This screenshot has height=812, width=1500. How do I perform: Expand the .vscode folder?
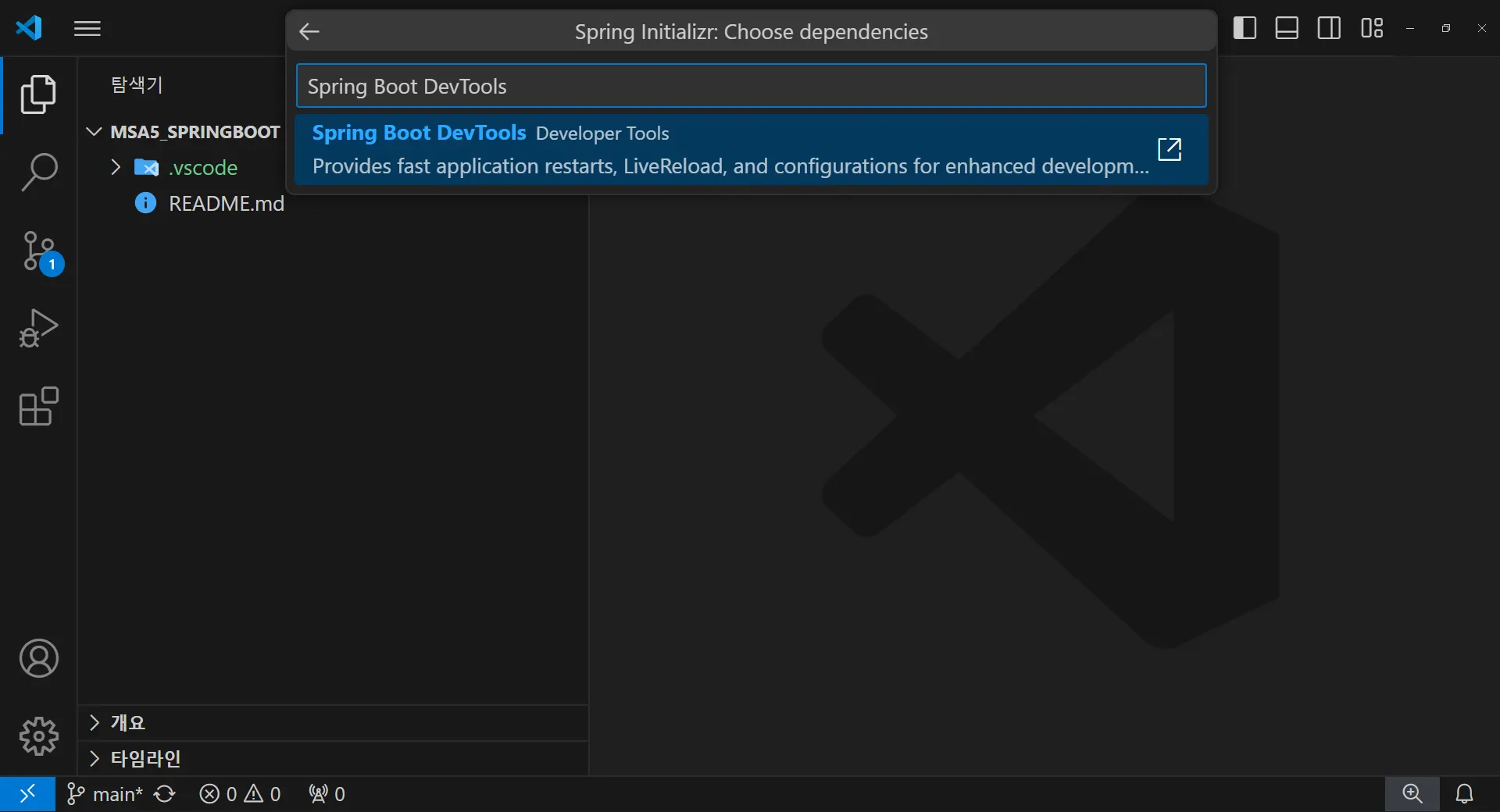click(x=116, y=167)
